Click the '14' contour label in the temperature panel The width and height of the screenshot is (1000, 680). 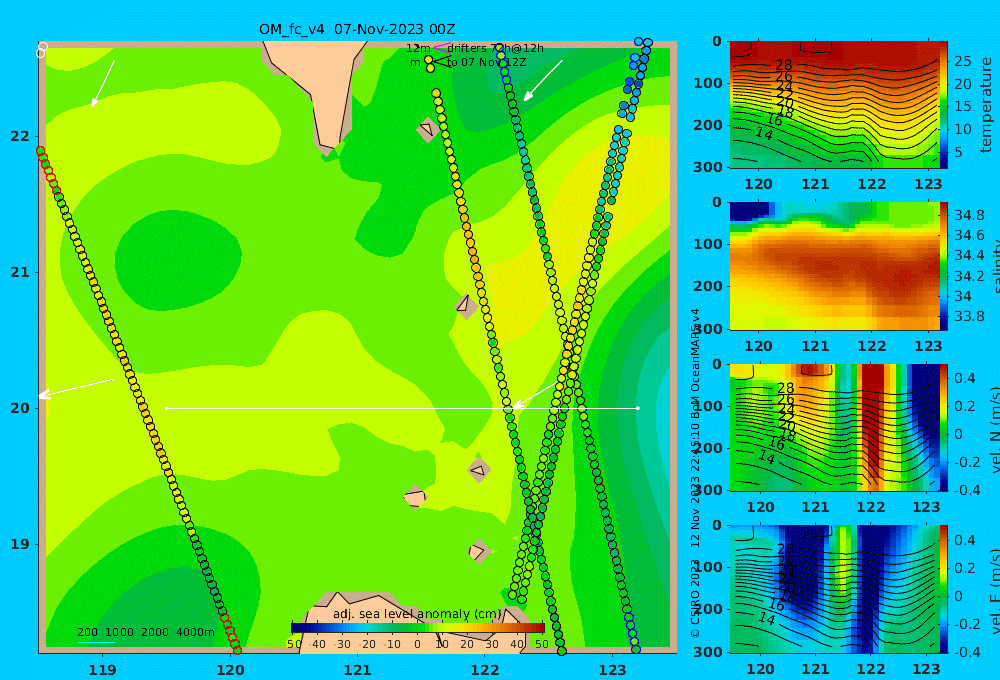point(764,133)
